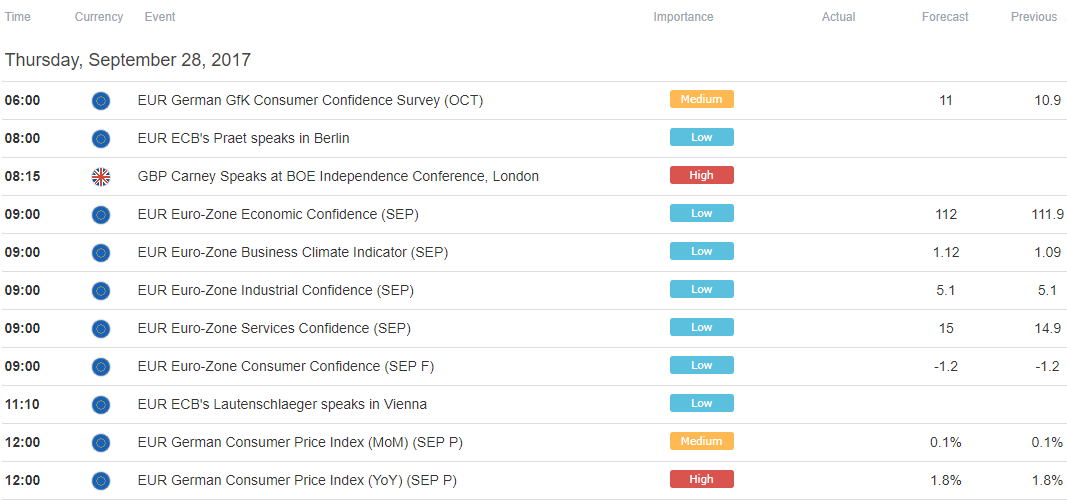
Task: Click the EU flag icon beside Business Climate Indicator
Action: tap(101, 253)
